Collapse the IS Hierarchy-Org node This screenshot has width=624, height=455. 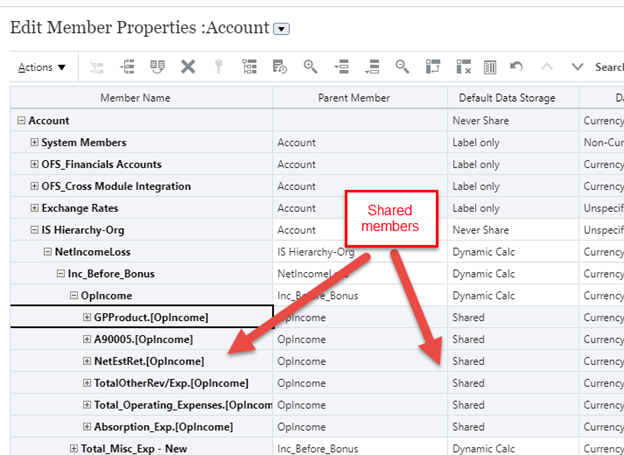tap(35, 230)
